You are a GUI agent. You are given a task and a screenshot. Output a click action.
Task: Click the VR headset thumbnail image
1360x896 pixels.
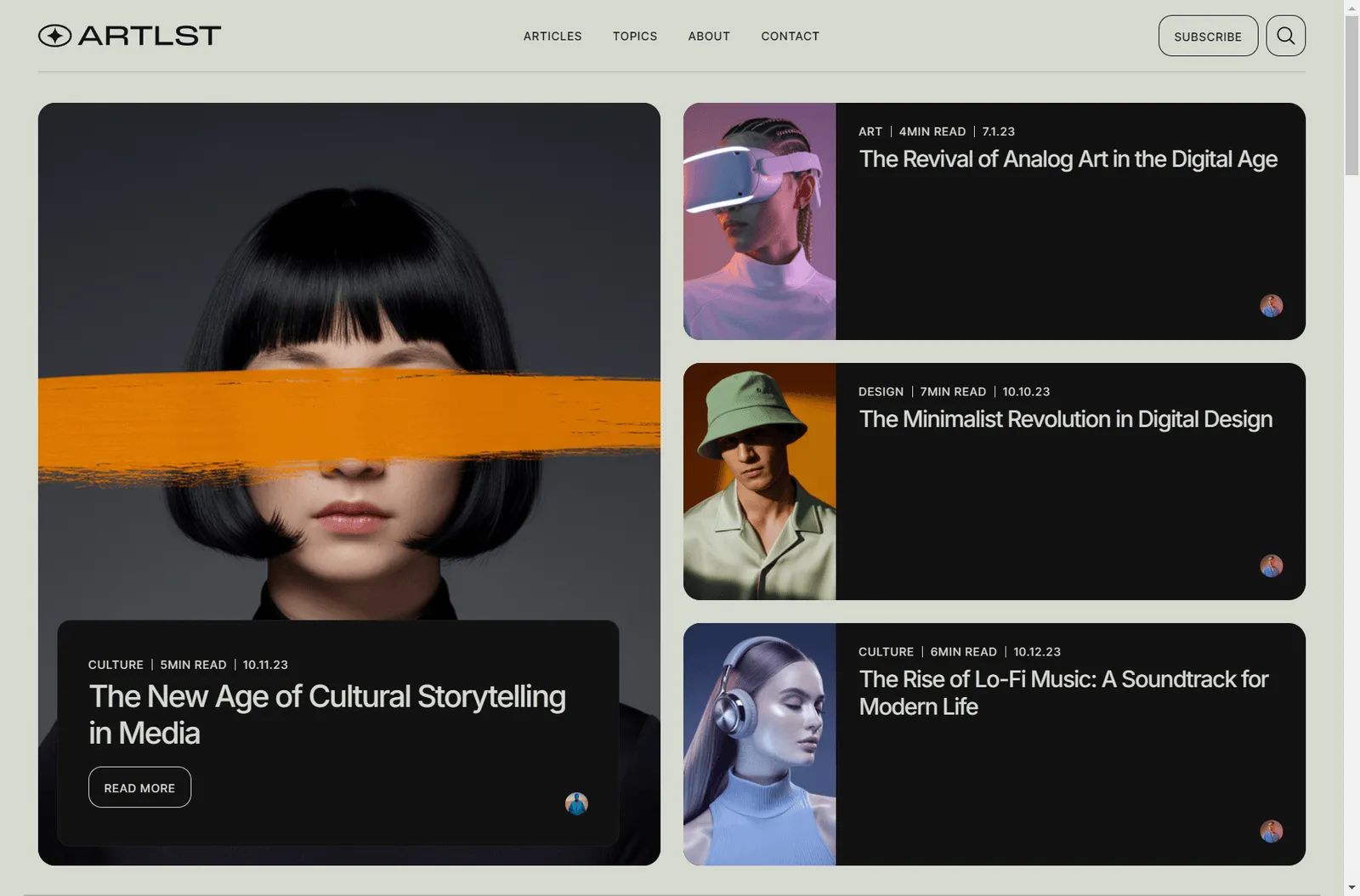click(x=759, y=222)
